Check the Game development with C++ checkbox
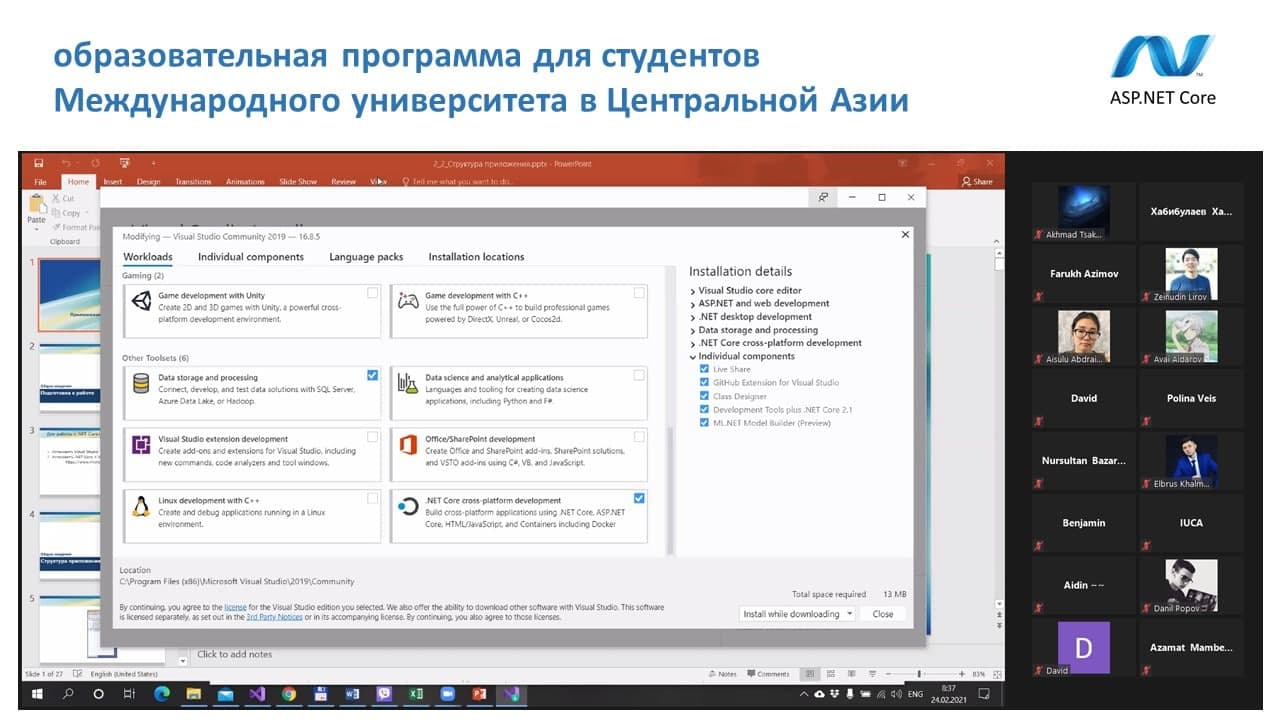 (639, 293)
